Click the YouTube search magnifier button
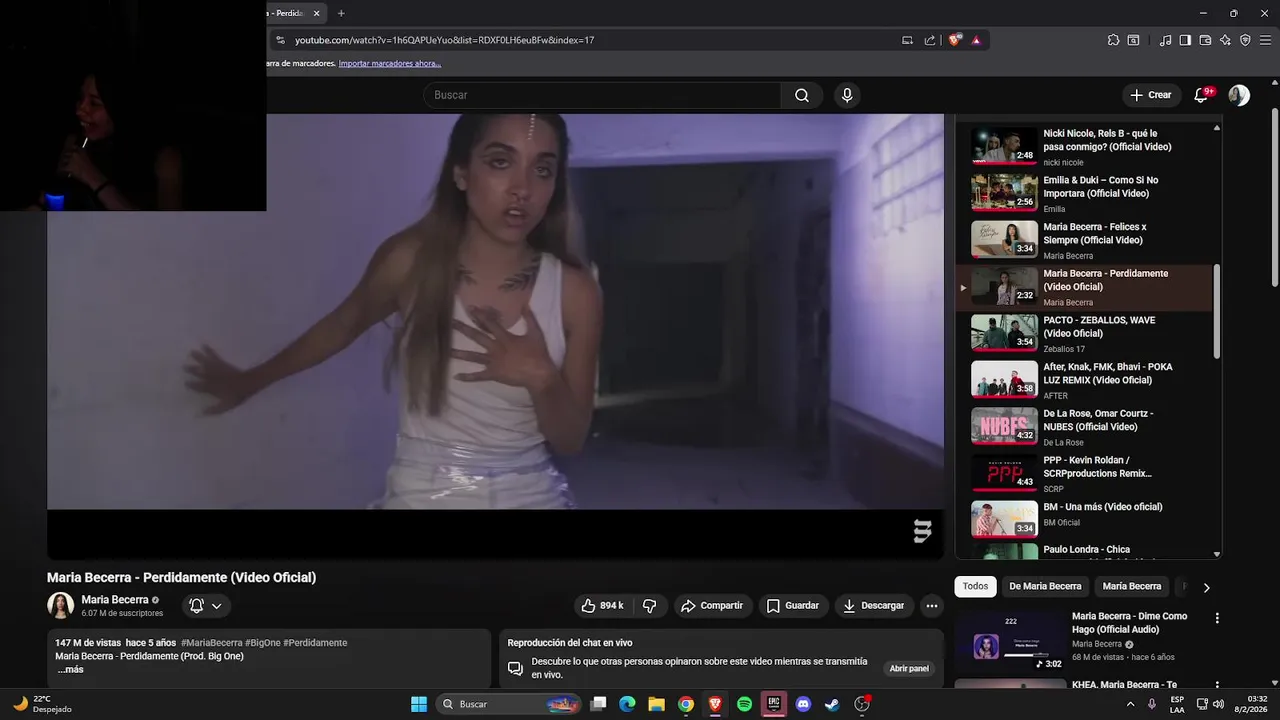Screen dimensions: 1280x720 [802, 95]
